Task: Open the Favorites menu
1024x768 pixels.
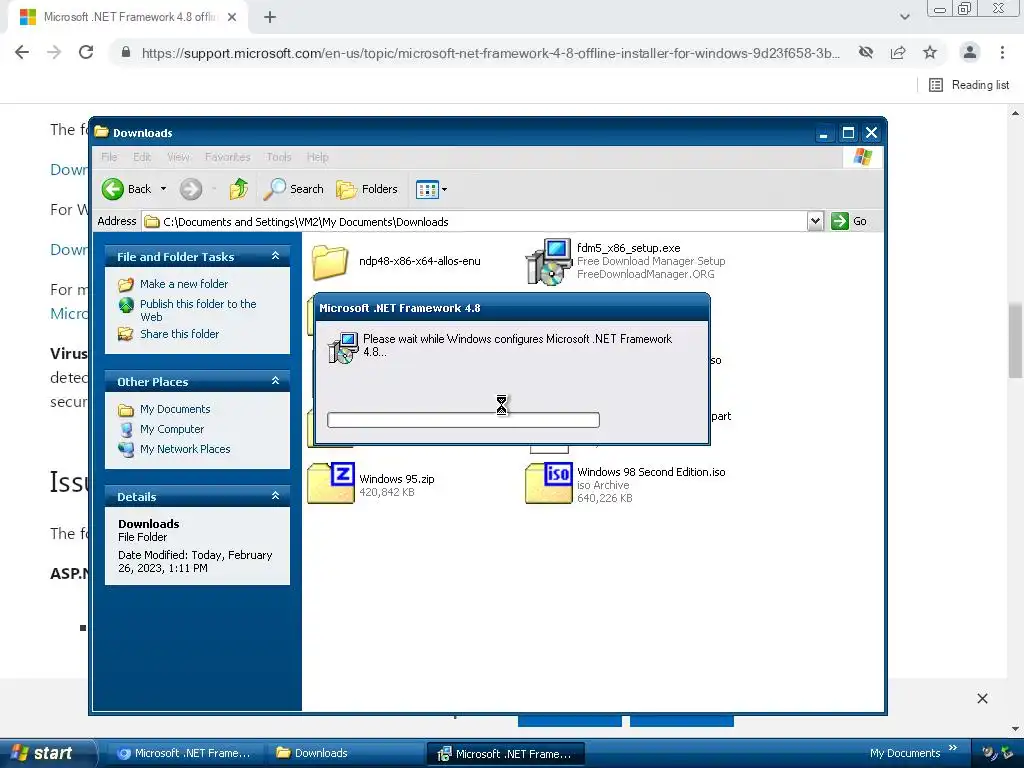Action: [227, 157]
